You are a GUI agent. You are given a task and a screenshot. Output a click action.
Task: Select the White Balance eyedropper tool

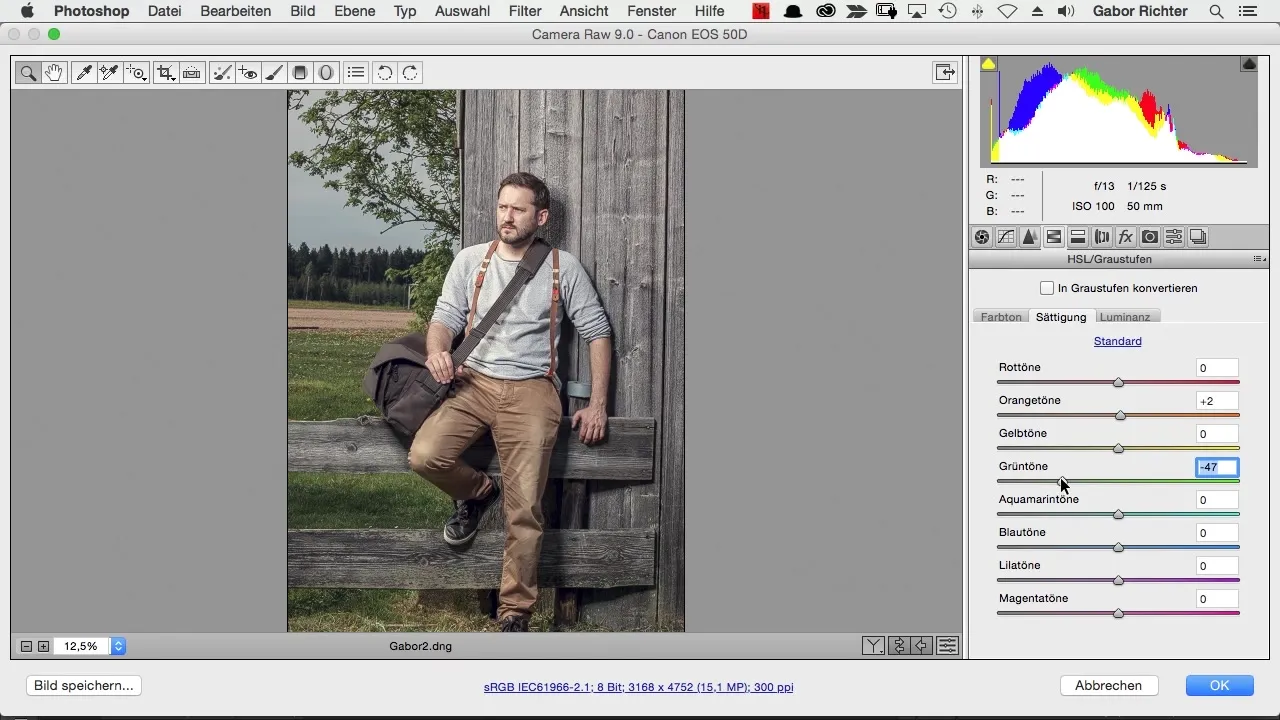(x=84, y=72)
